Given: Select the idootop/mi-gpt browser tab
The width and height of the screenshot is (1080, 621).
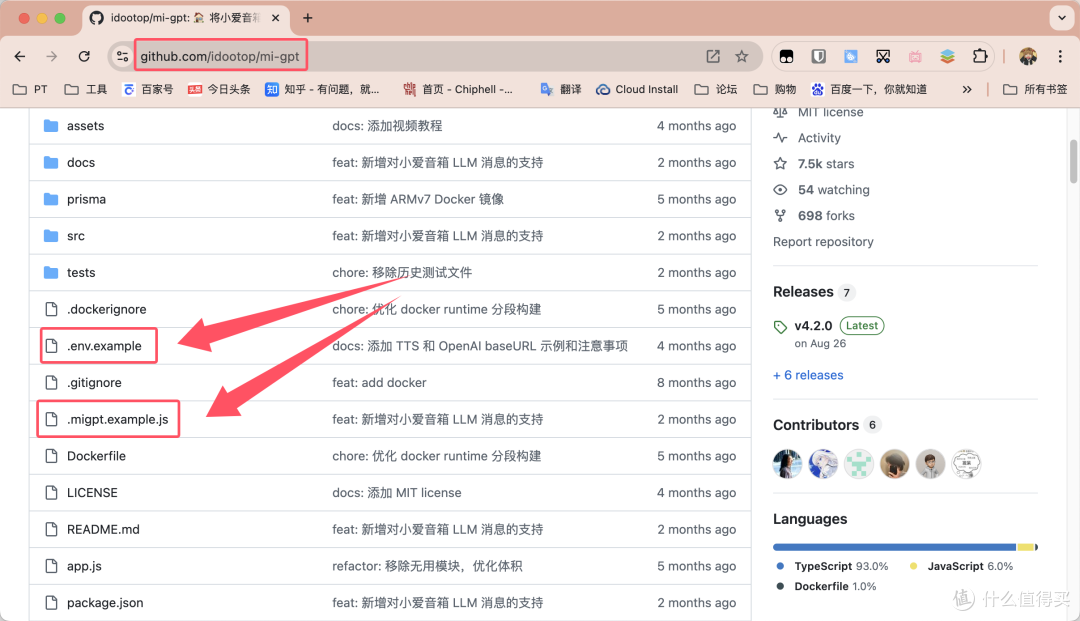Looking at the screenshot, I should click(x=186, y=18).
